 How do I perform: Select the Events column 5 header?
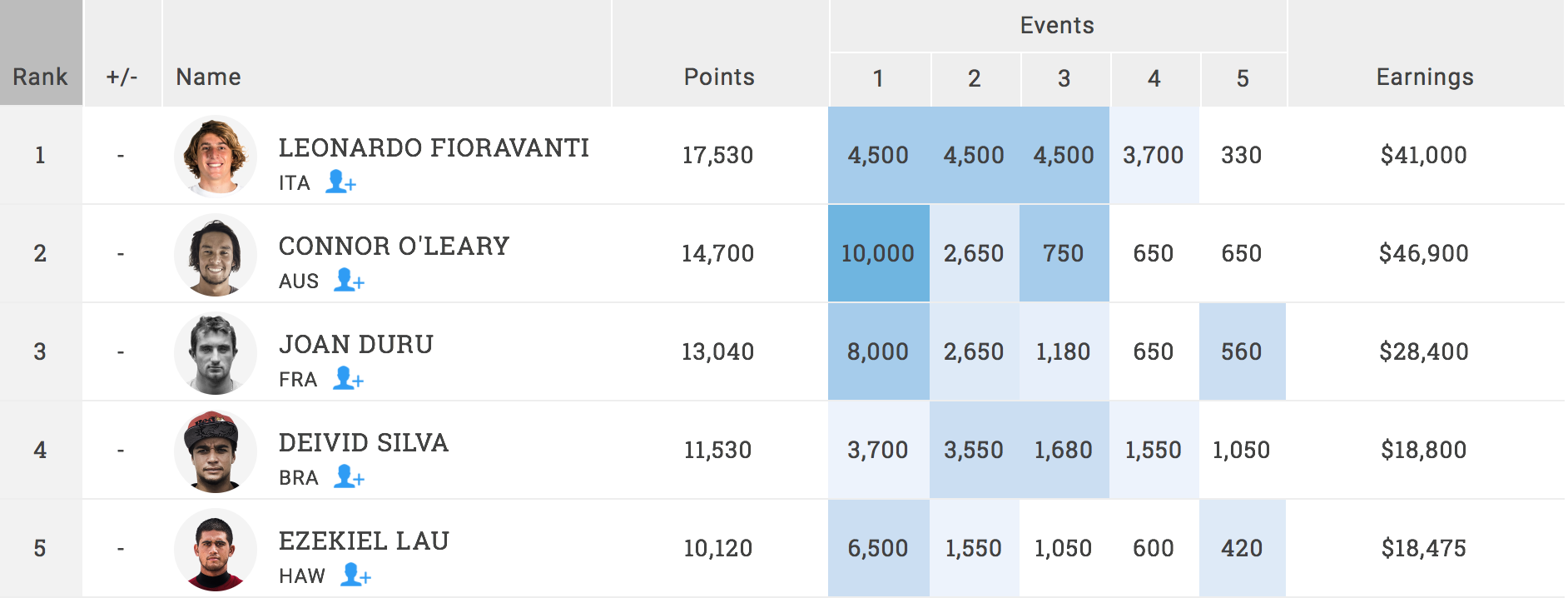pyautogui.click(x=1243, y=79)
